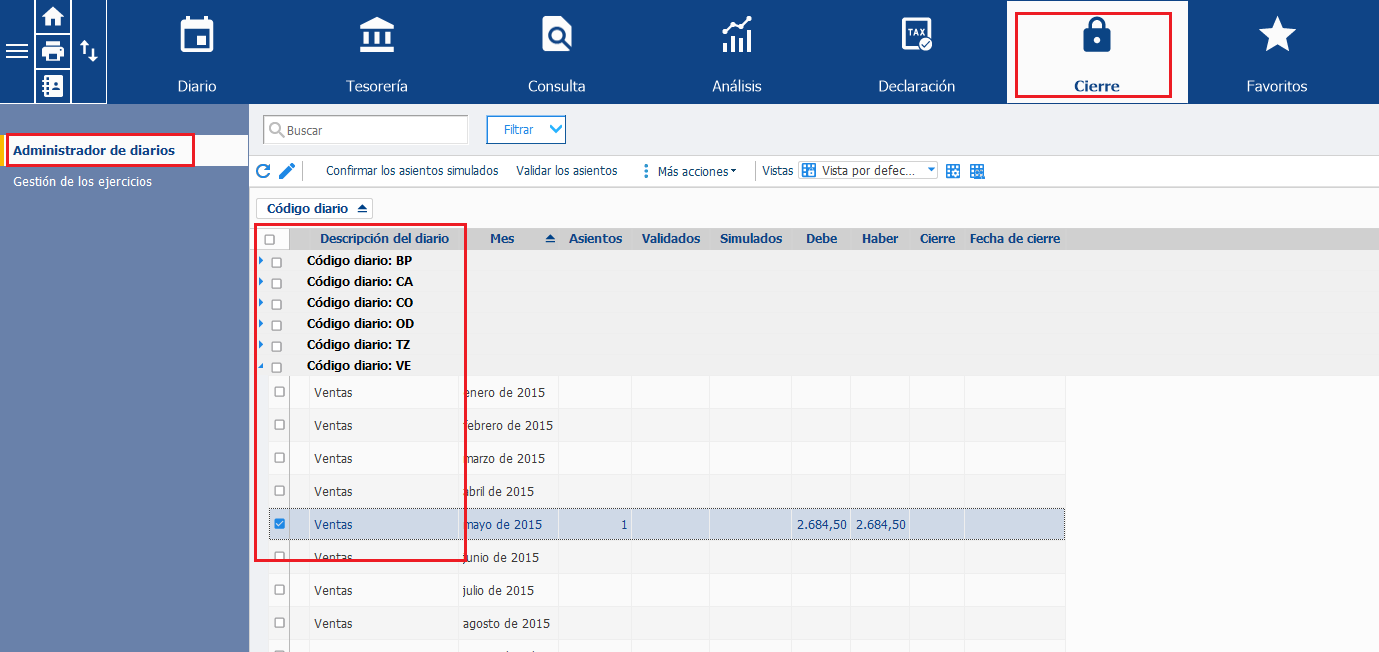Viewport: 1379px width, 652px height.
Task: Click the Cierre padlock icon
Action: tap(1097, 35)
